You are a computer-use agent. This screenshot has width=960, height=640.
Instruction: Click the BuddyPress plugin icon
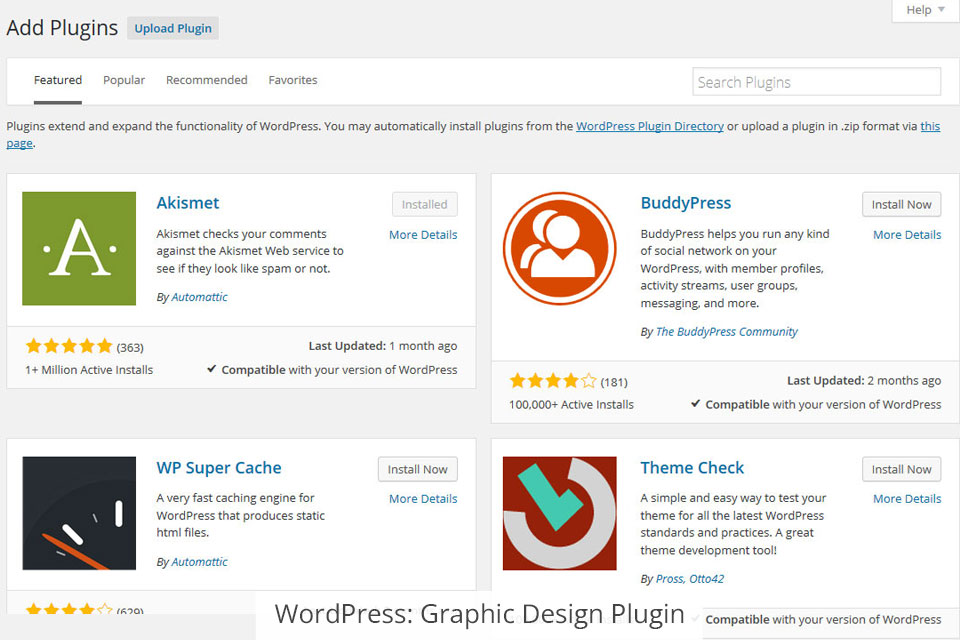[560, 249]
